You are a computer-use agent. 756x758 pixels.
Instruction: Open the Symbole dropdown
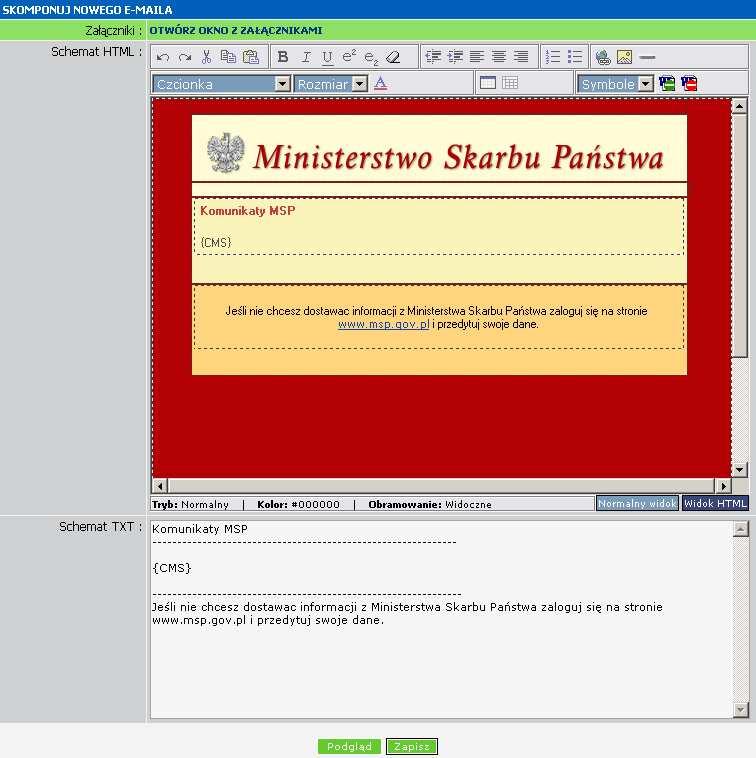tap(615, 84)
